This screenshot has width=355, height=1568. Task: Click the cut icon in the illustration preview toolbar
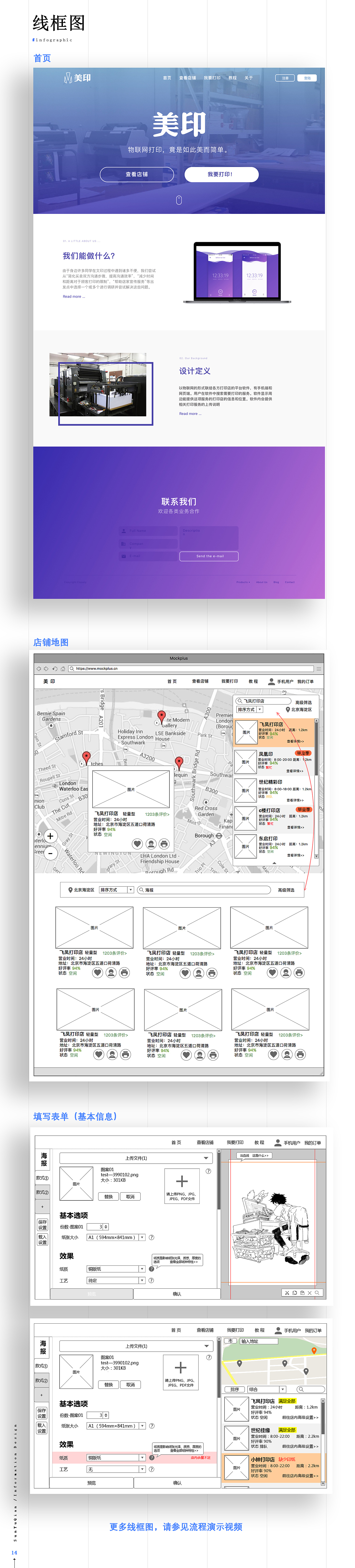pos(287,1292)
